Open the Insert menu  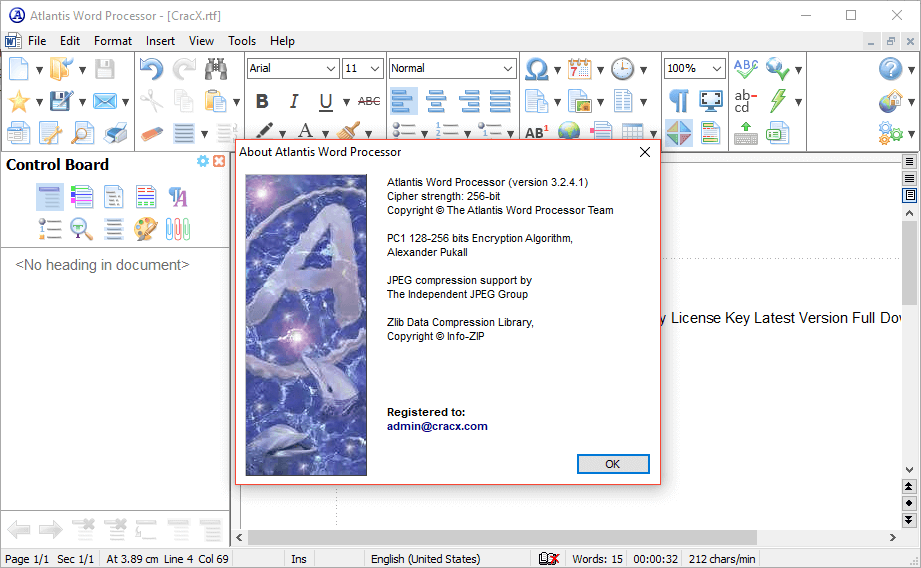pyautogui.click(x=160, y=41)
